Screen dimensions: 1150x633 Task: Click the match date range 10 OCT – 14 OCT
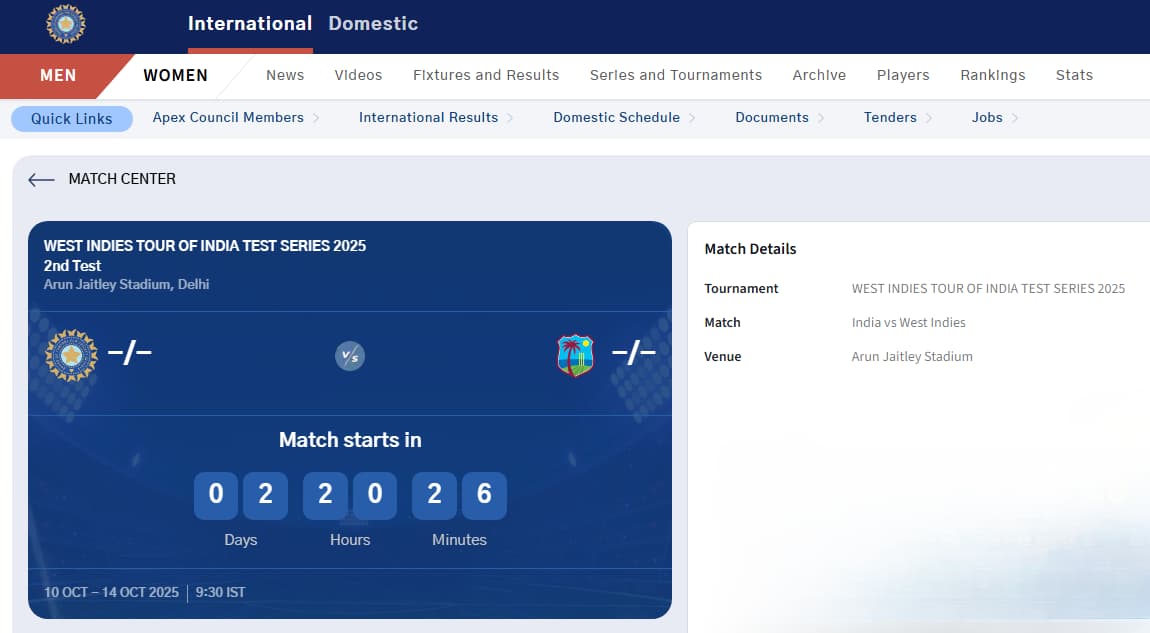tap(111, 592)
